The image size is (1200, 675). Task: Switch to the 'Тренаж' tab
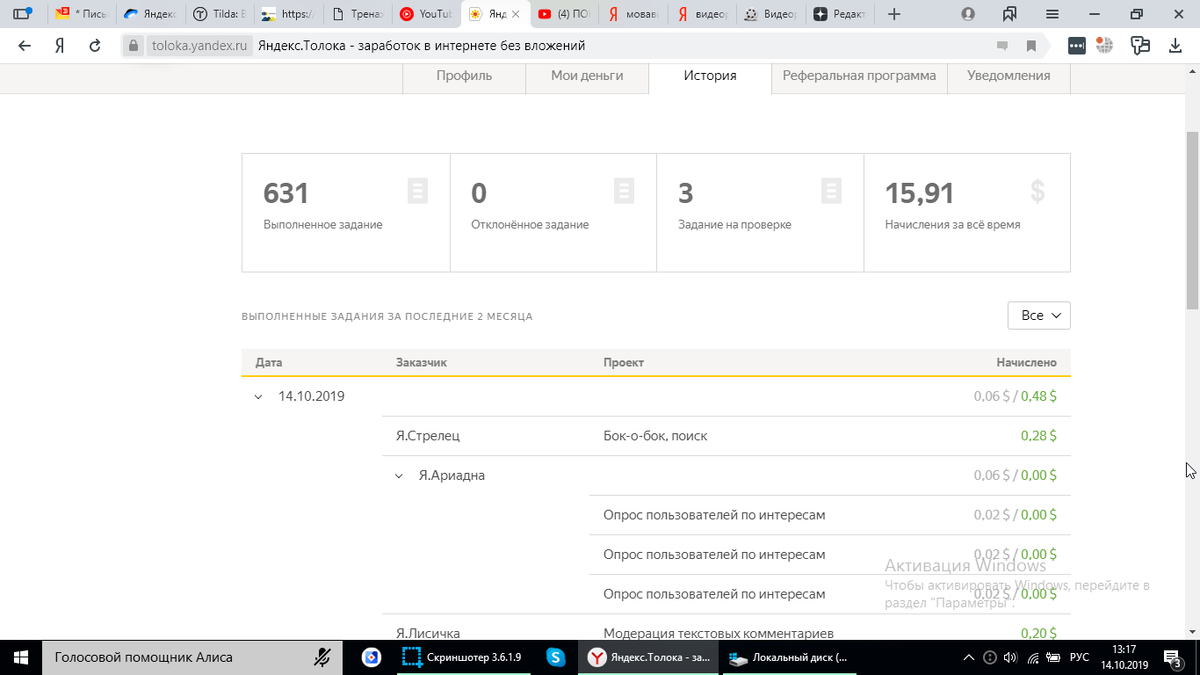click(x=357, y=14)
